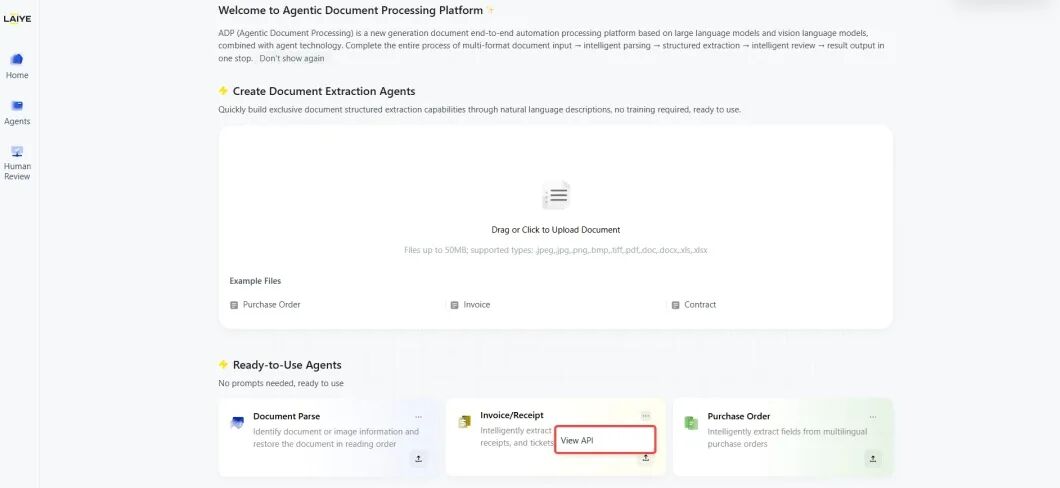Click the Document Parse agent icon
Image resolution: width=1060 pixels, height=488 pixels.
[237, 422]
